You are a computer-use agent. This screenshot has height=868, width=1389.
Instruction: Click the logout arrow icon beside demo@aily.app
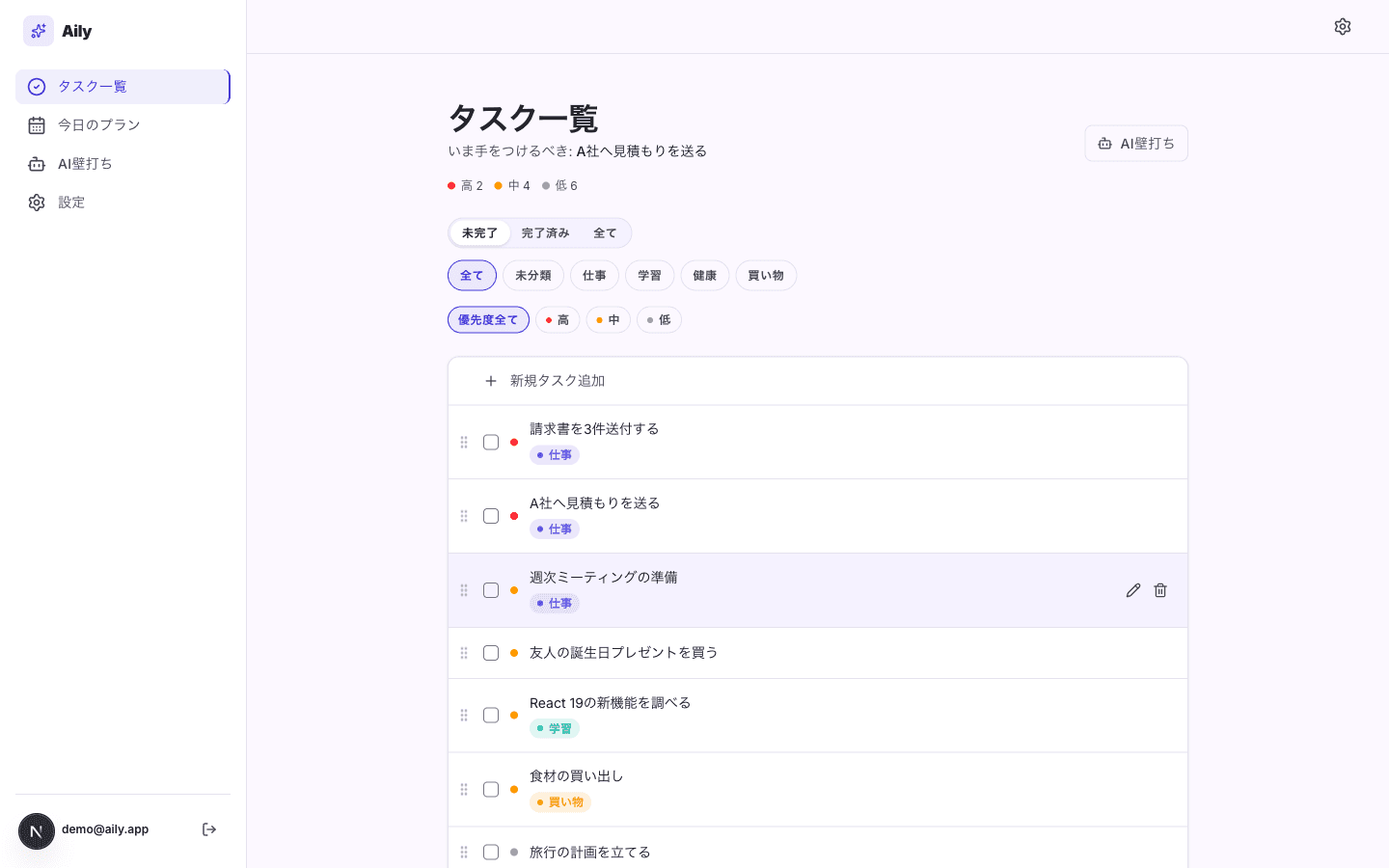click(209, 829)
